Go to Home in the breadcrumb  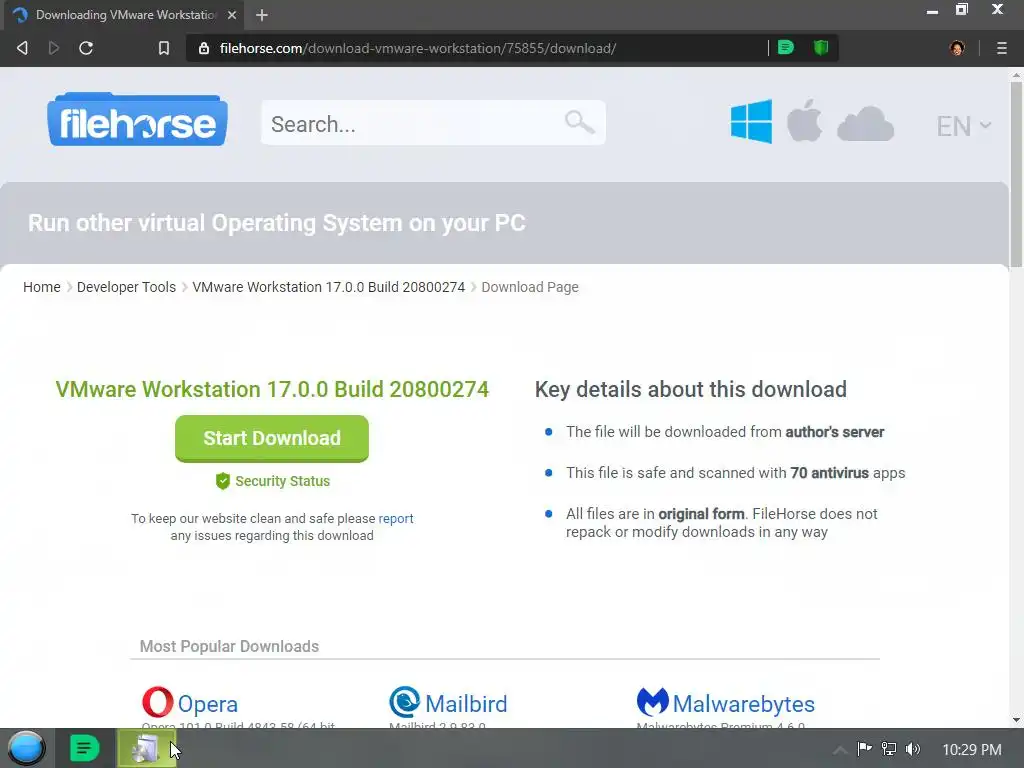point(42,287)
